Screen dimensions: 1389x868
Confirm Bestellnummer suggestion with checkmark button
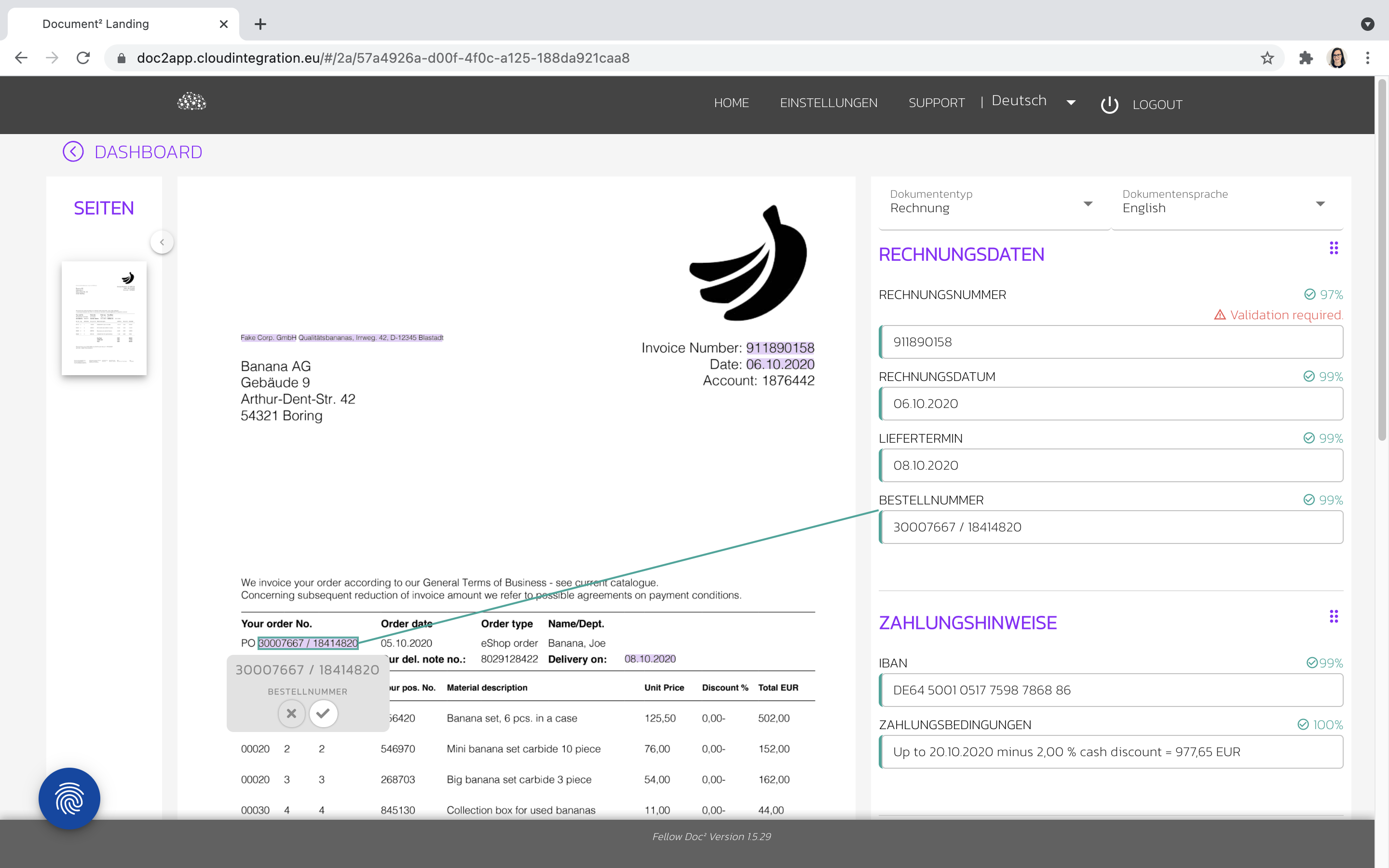[323, 714]
